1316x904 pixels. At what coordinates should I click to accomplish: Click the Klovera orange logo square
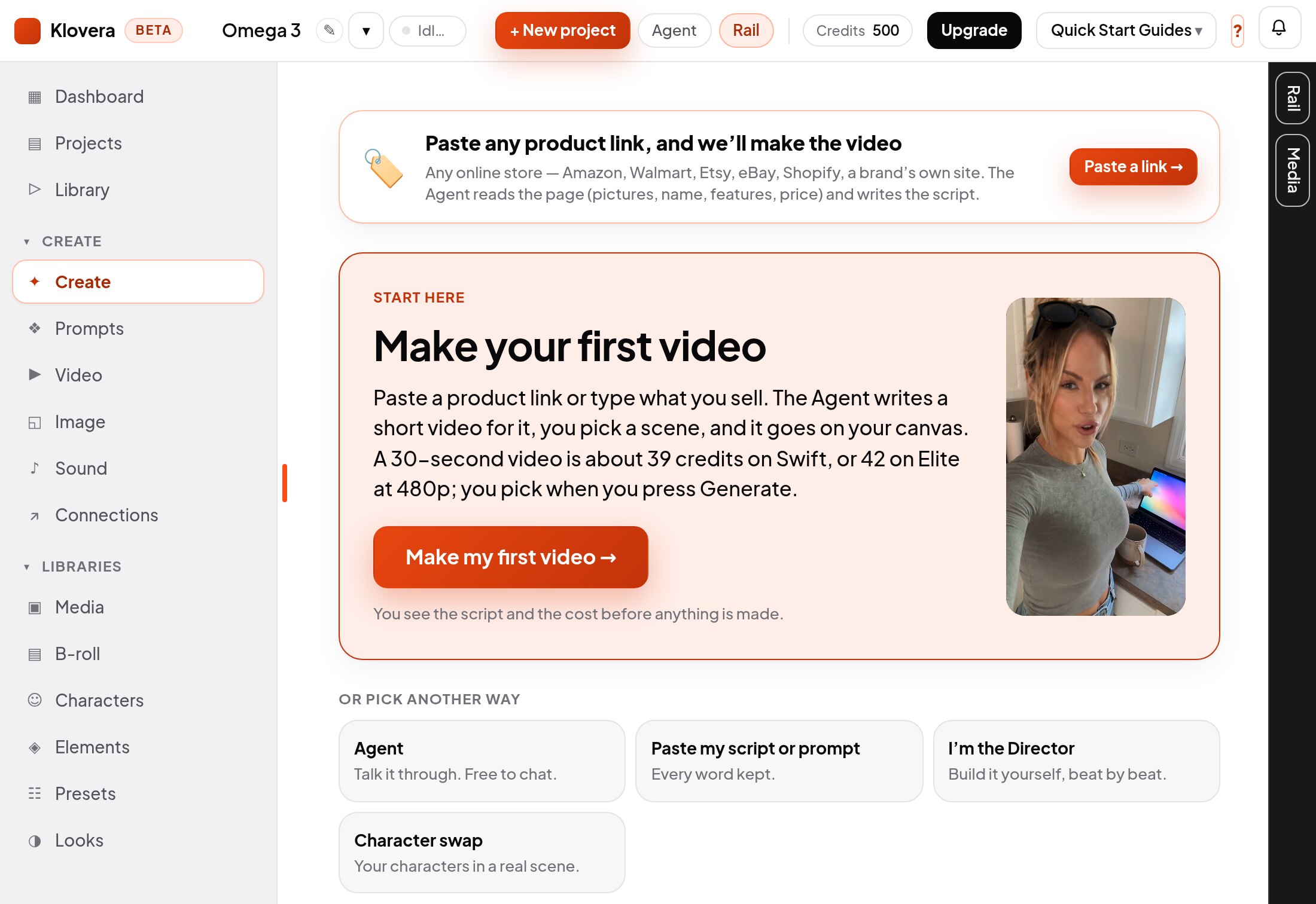click(28, 30)
